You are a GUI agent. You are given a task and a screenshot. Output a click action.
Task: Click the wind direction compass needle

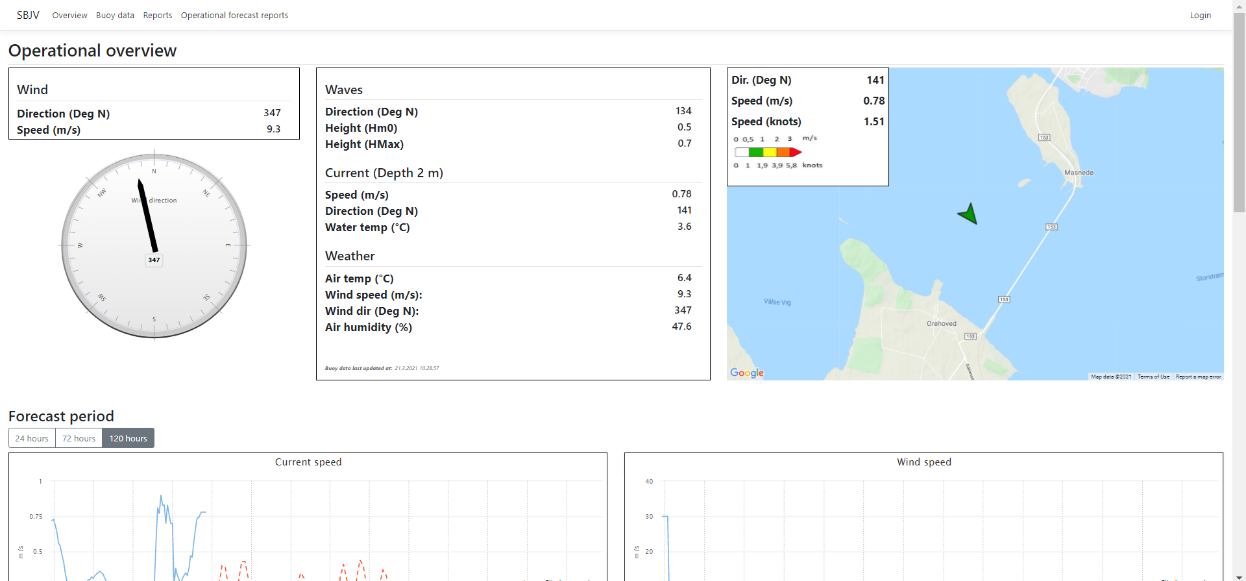tap(146, 216)
